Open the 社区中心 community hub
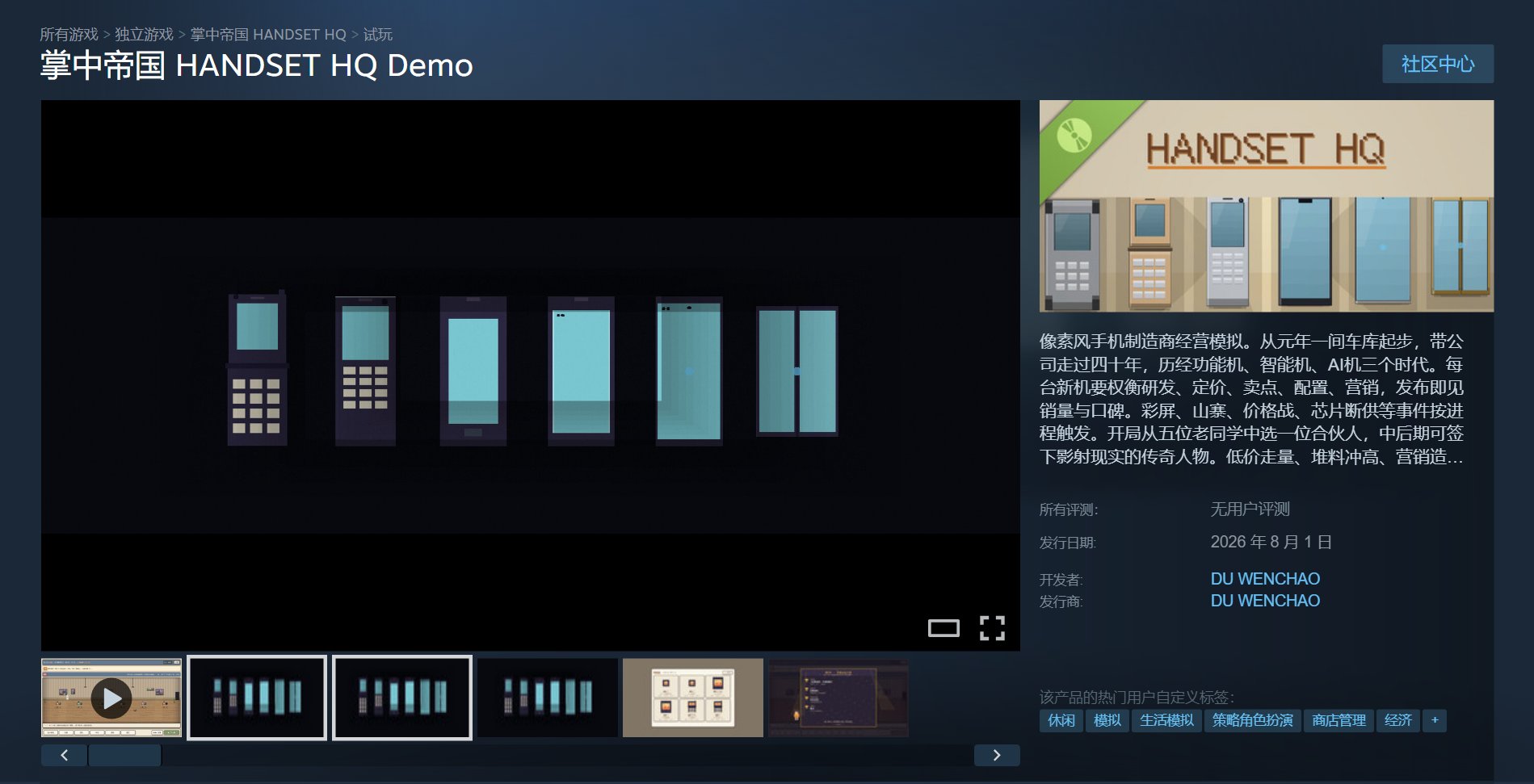The height and width of the screenshot is (784, 1534). (1438, 64)
